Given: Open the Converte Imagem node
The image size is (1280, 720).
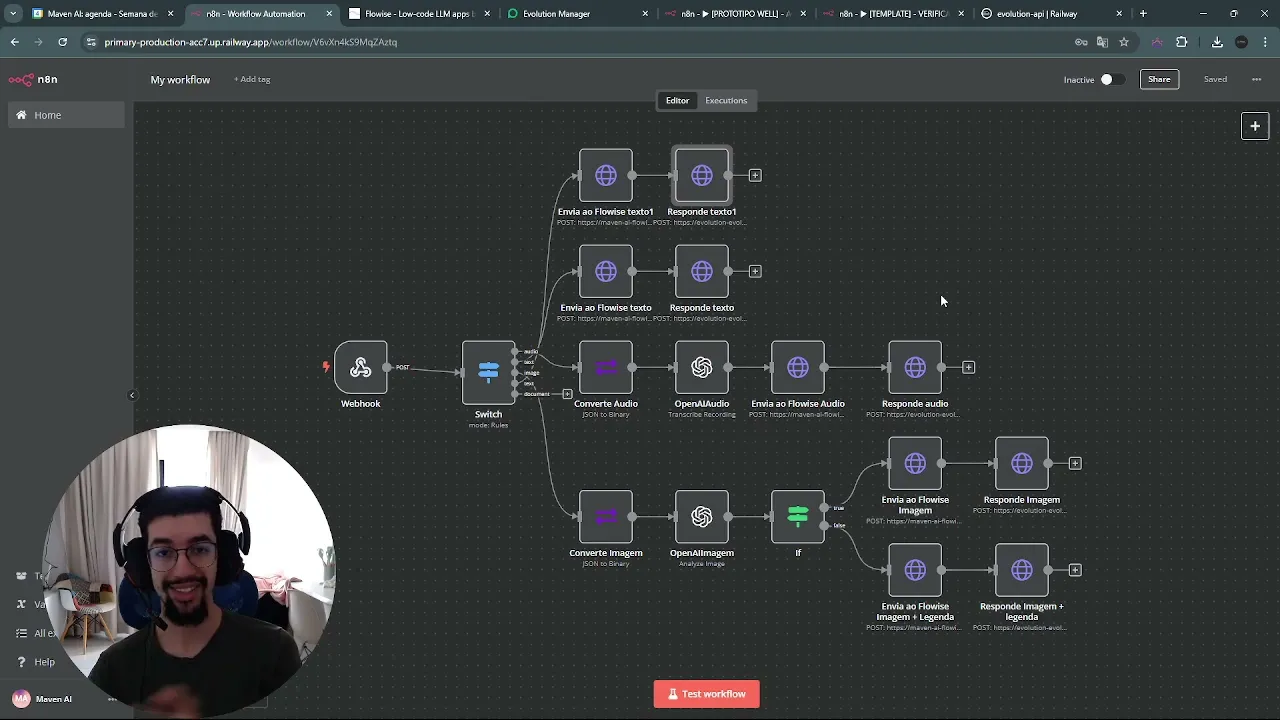Looking at the screenshot, I should [x=606, y=516].
